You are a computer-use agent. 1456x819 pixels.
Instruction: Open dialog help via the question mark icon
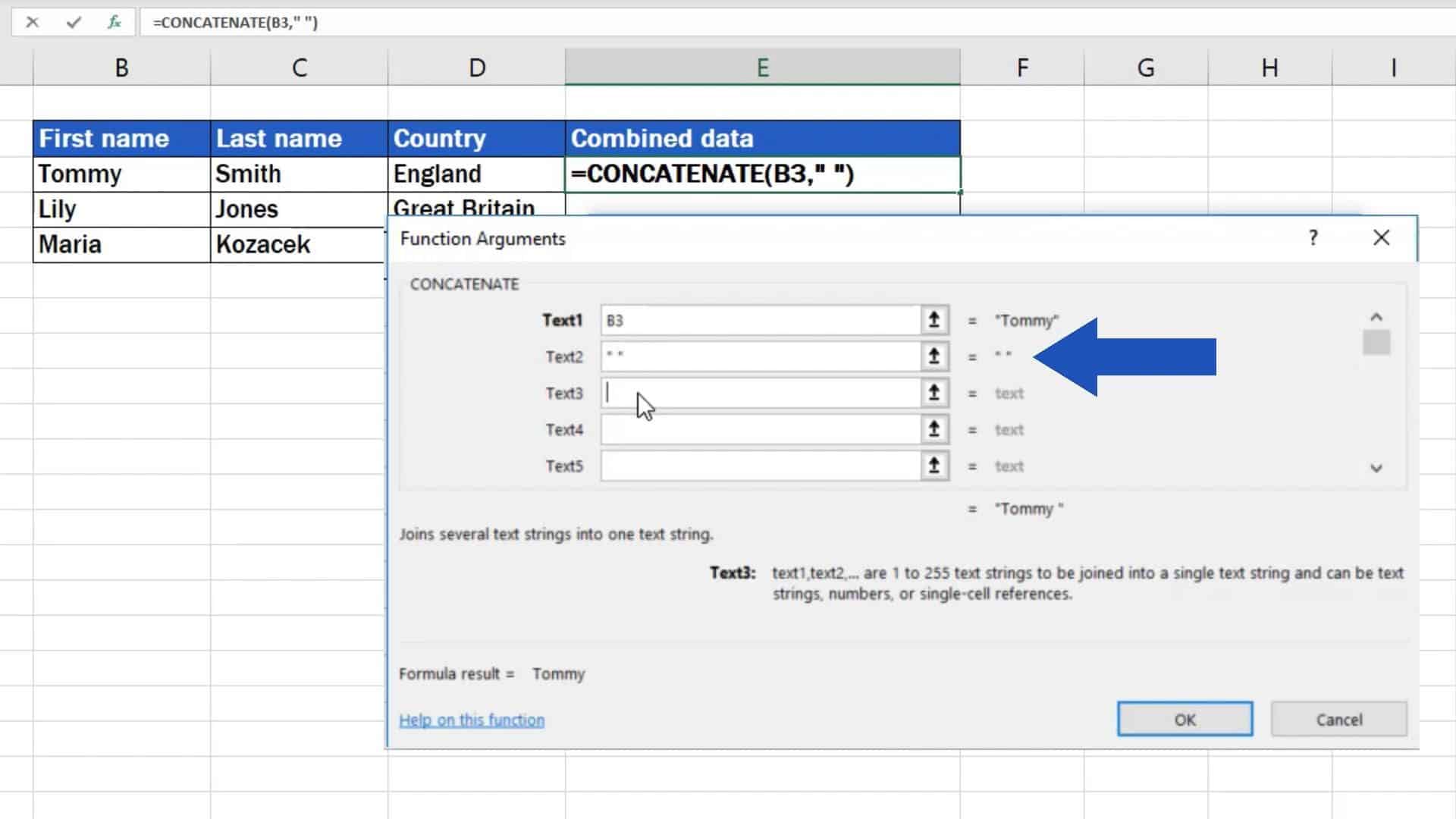pyautogui.click(x=1313, y=237)
